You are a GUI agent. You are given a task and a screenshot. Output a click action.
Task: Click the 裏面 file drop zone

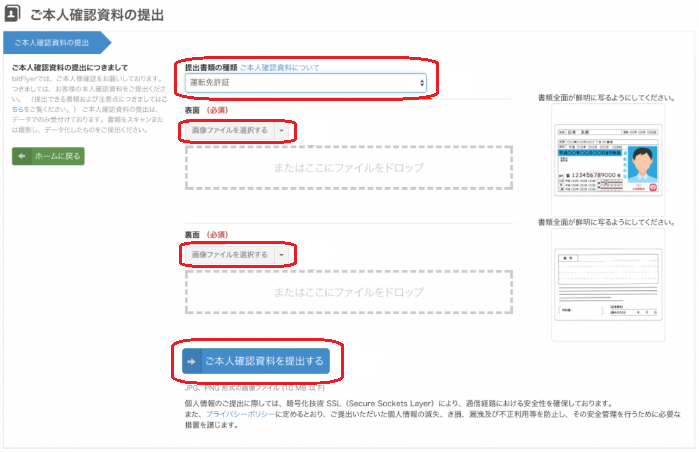point(349,292)
